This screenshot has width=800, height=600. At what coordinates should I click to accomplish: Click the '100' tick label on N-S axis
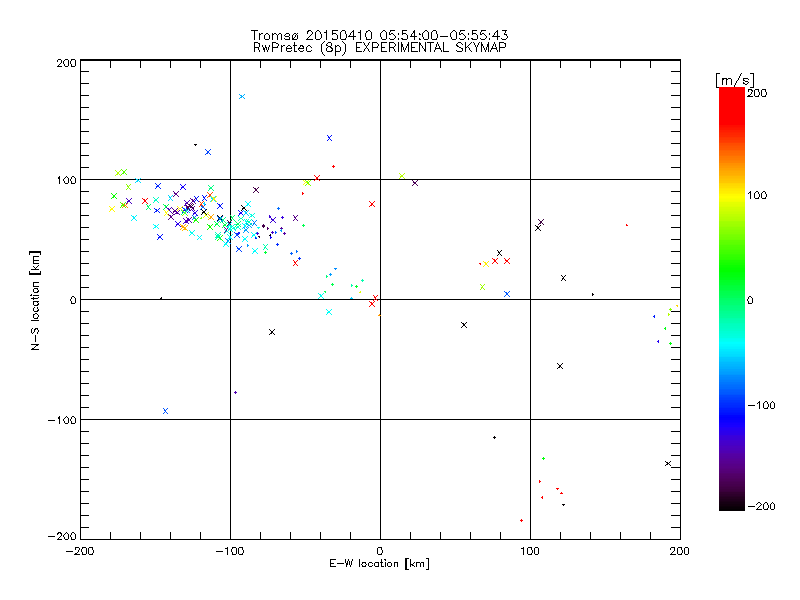click(66, 180)
